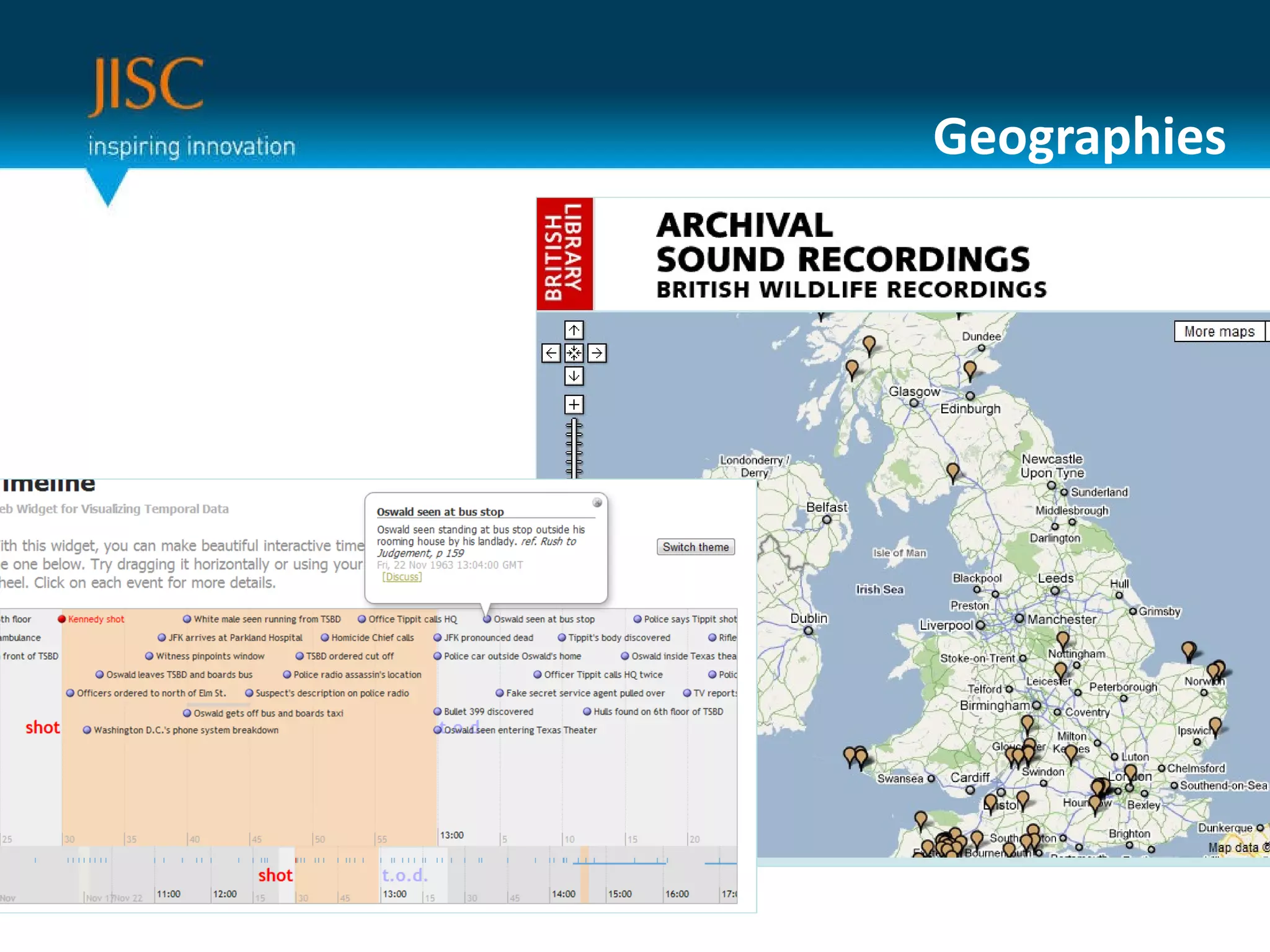Click the map zoom level slider
The height and width of the screenshot is (952, 1270).
pyautogui.click(x=574, y=448)
